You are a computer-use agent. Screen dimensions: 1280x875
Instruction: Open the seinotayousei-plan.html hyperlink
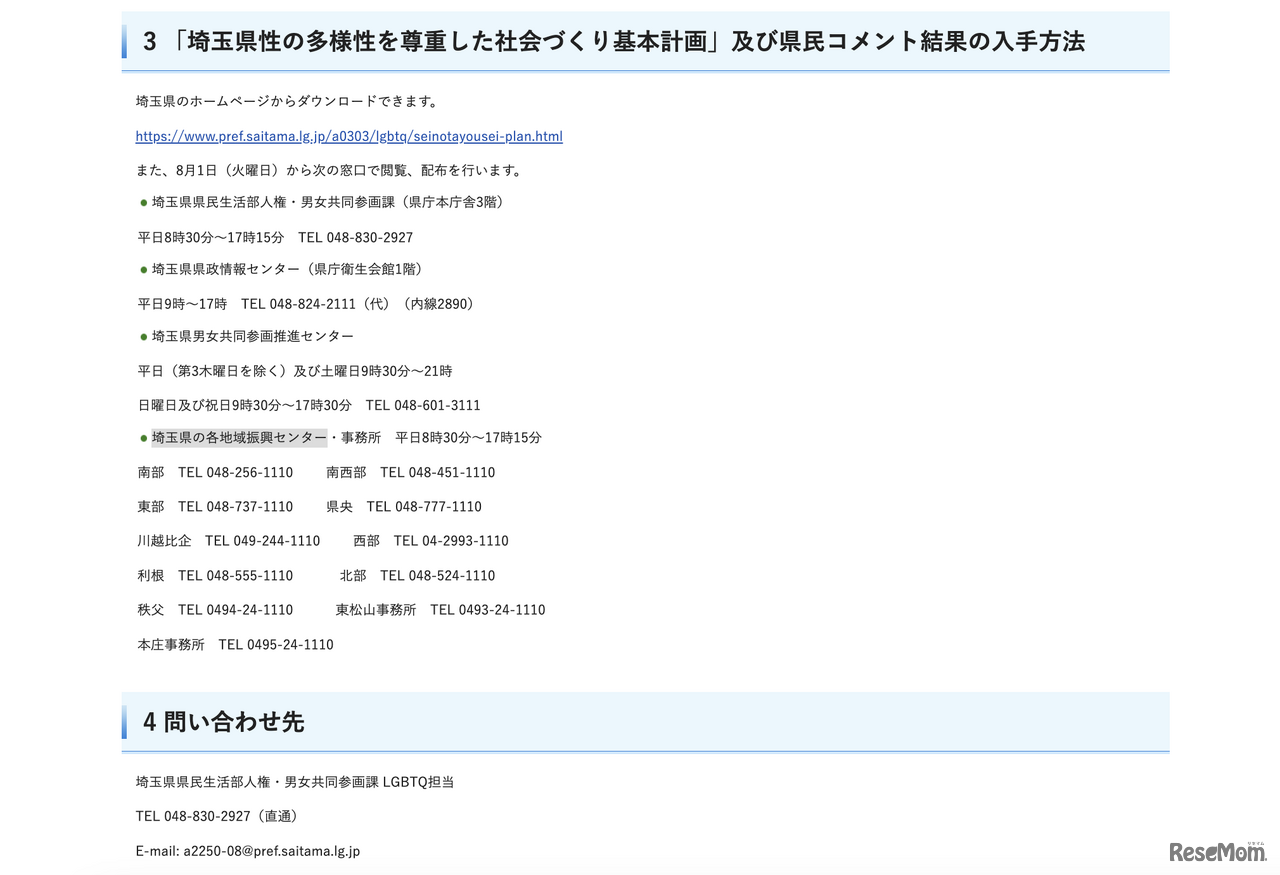349,136
